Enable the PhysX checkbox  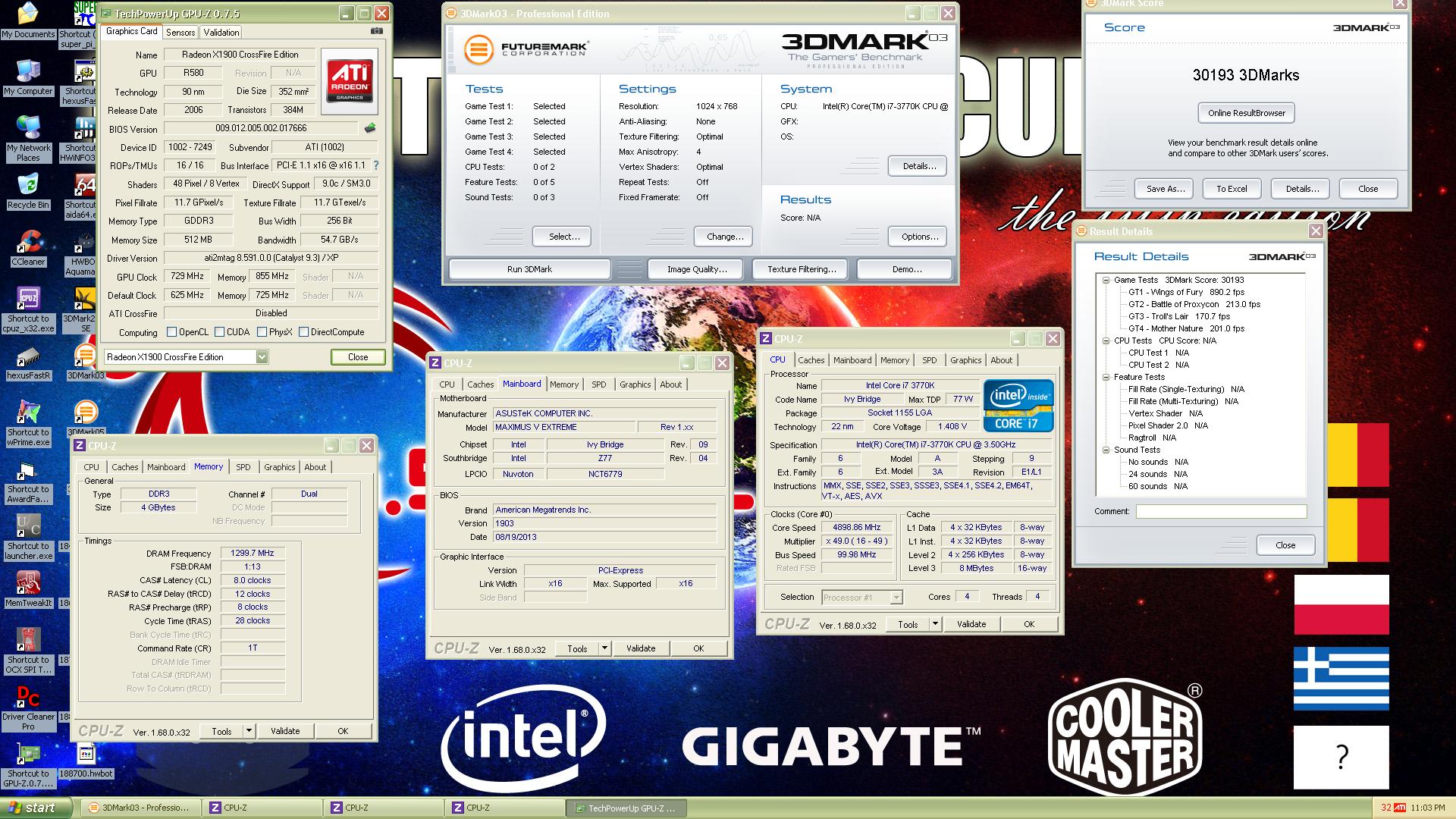pos(262,332)
